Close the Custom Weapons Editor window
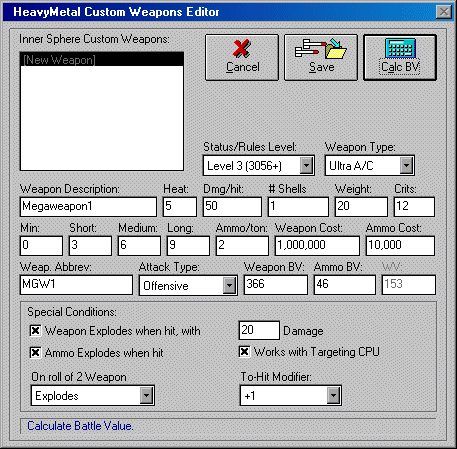 [x=444, y=12]
